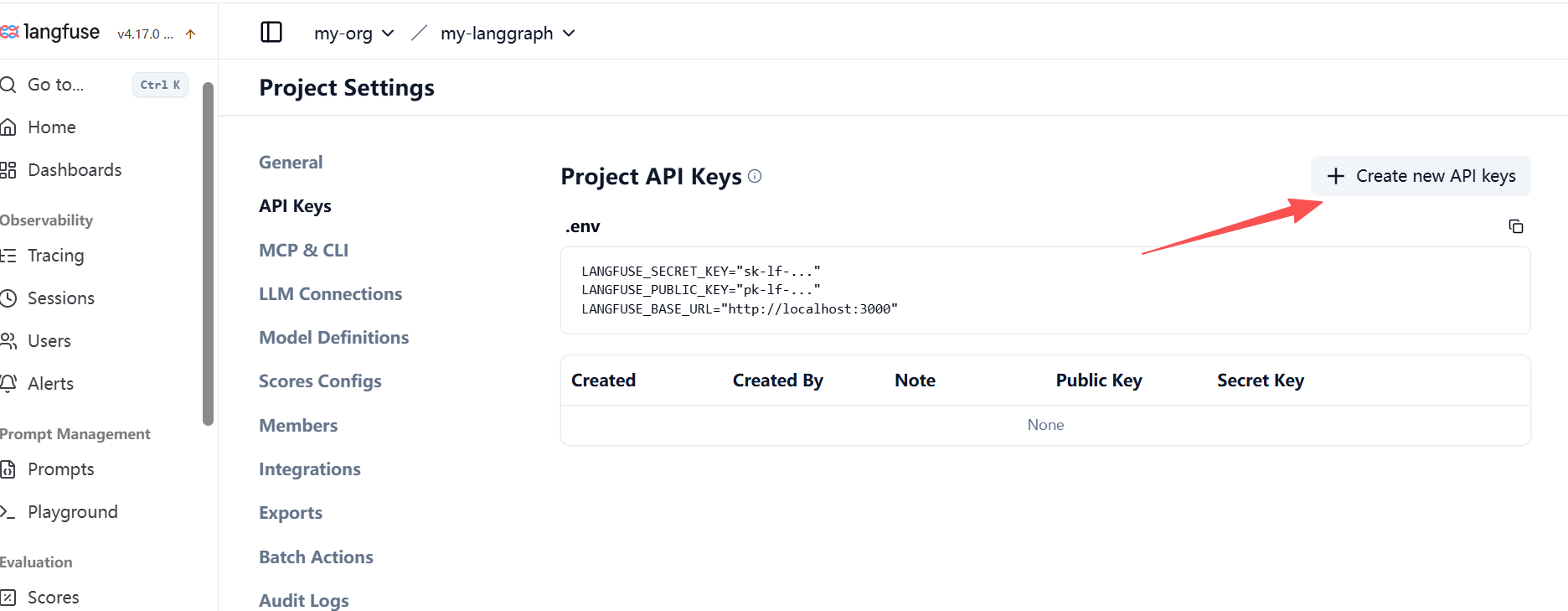Click the Prompt Management section label
Viewport: 1568px width, 611px height.
tap(75, 434)
